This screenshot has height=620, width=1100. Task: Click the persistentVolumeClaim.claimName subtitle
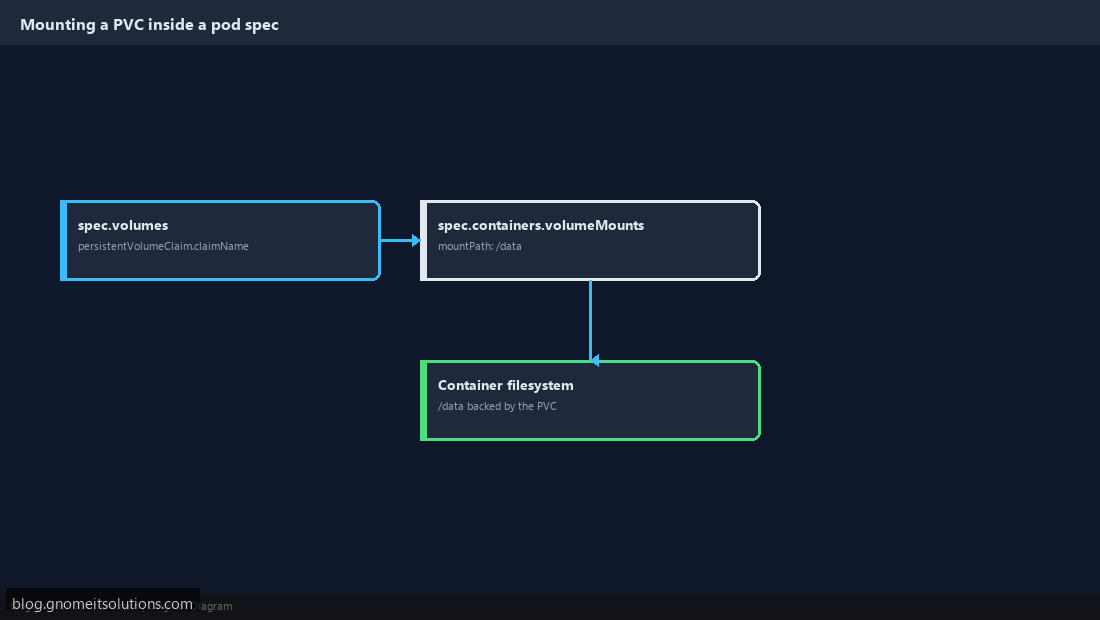point(163,246)
